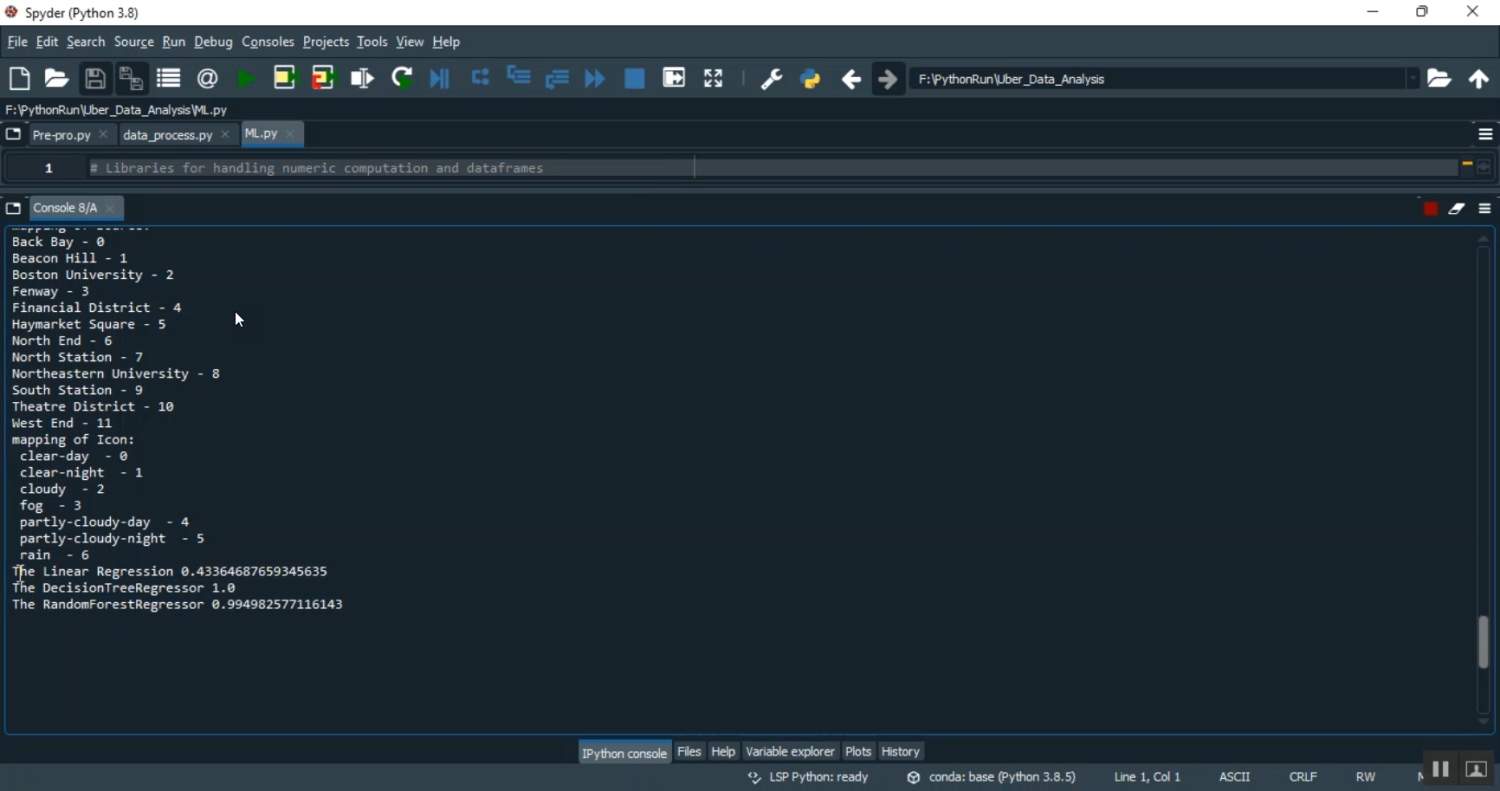This screenshot has width=1500, height=791.
Task: Run the file with the green play icon
Action: click(246, 79)
